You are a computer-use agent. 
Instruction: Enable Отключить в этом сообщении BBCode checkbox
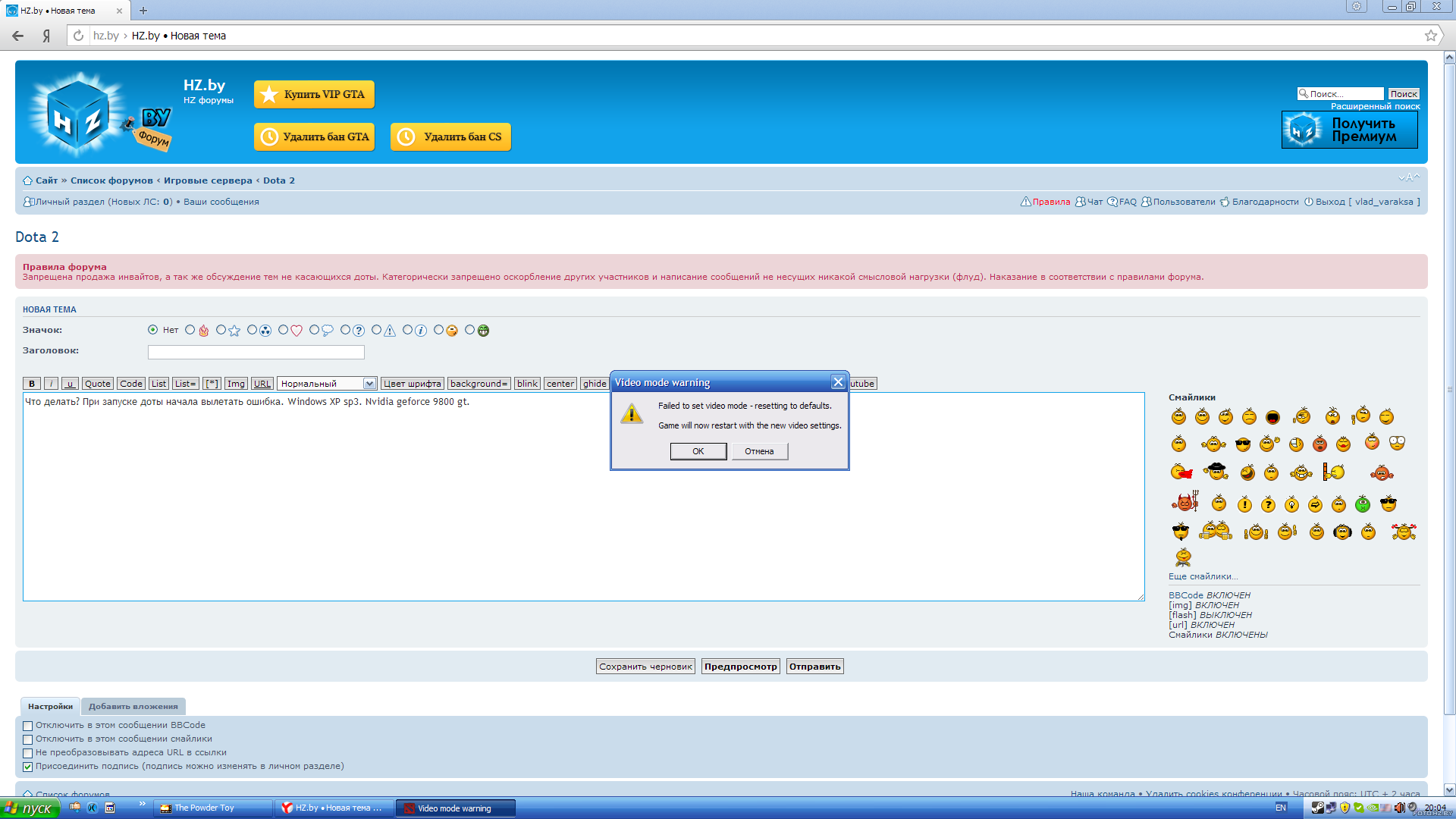click(x=28, y=726)
